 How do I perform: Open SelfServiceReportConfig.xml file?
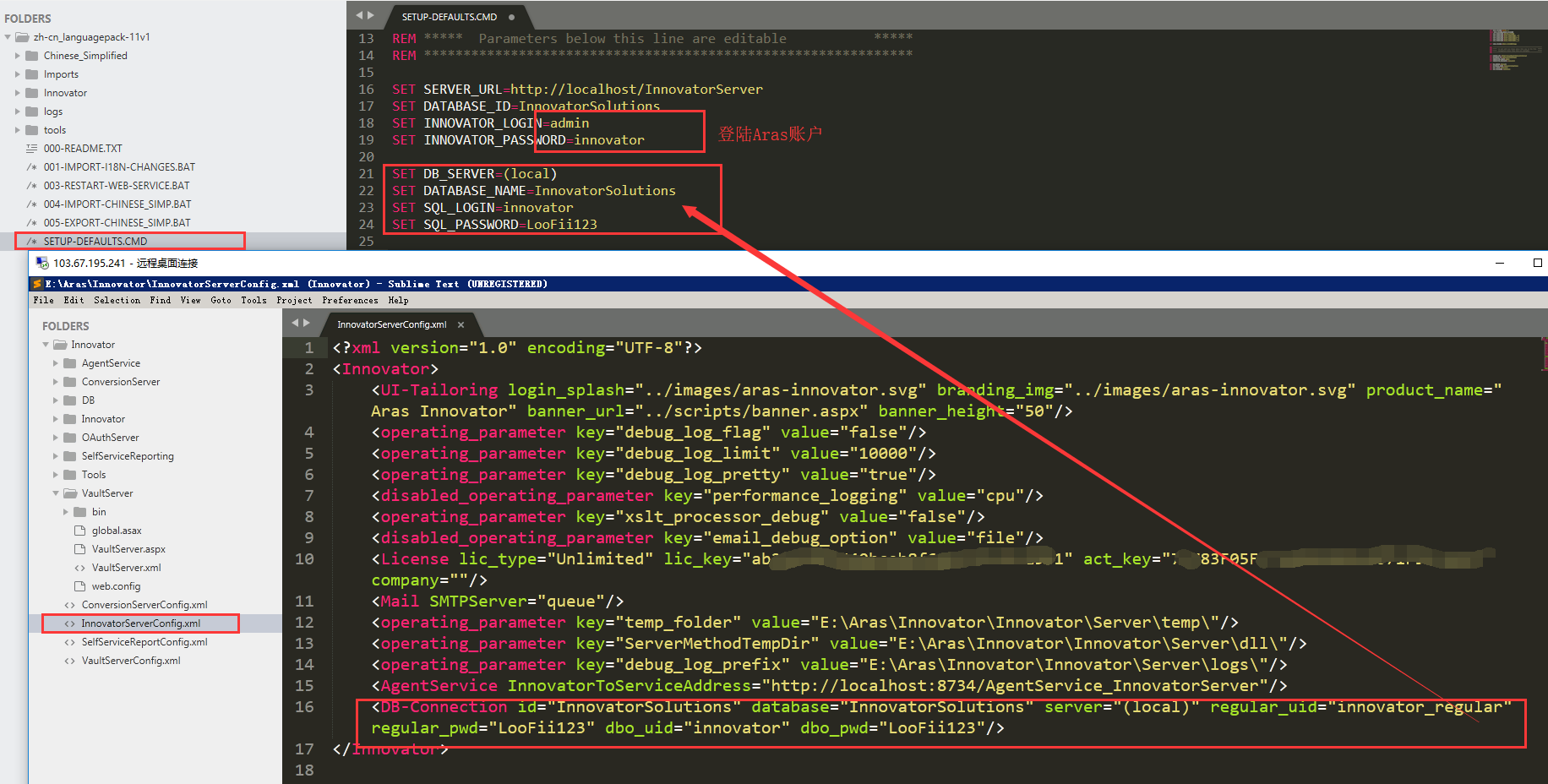(x=144, y=642)
